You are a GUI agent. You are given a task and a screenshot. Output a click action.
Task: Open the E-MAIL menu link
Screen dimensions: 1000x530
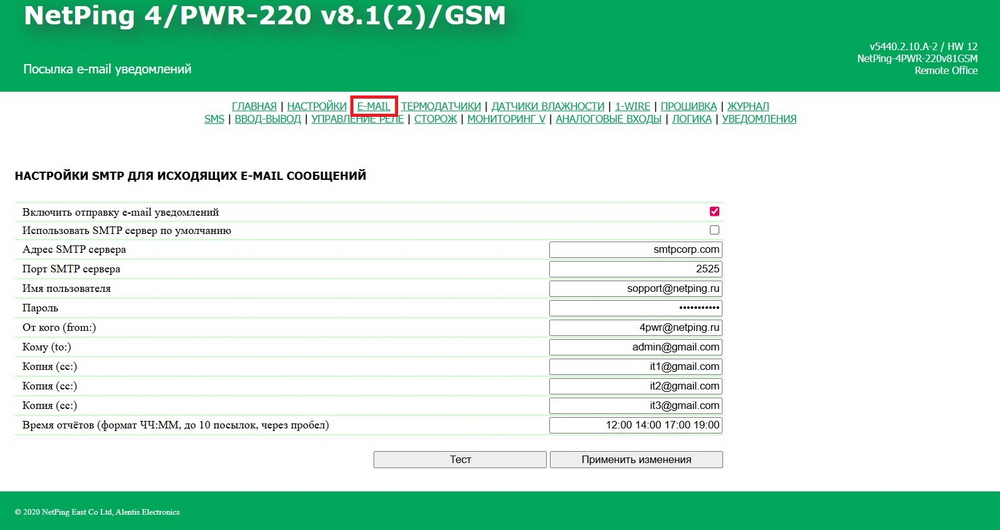tap(374, 106)
